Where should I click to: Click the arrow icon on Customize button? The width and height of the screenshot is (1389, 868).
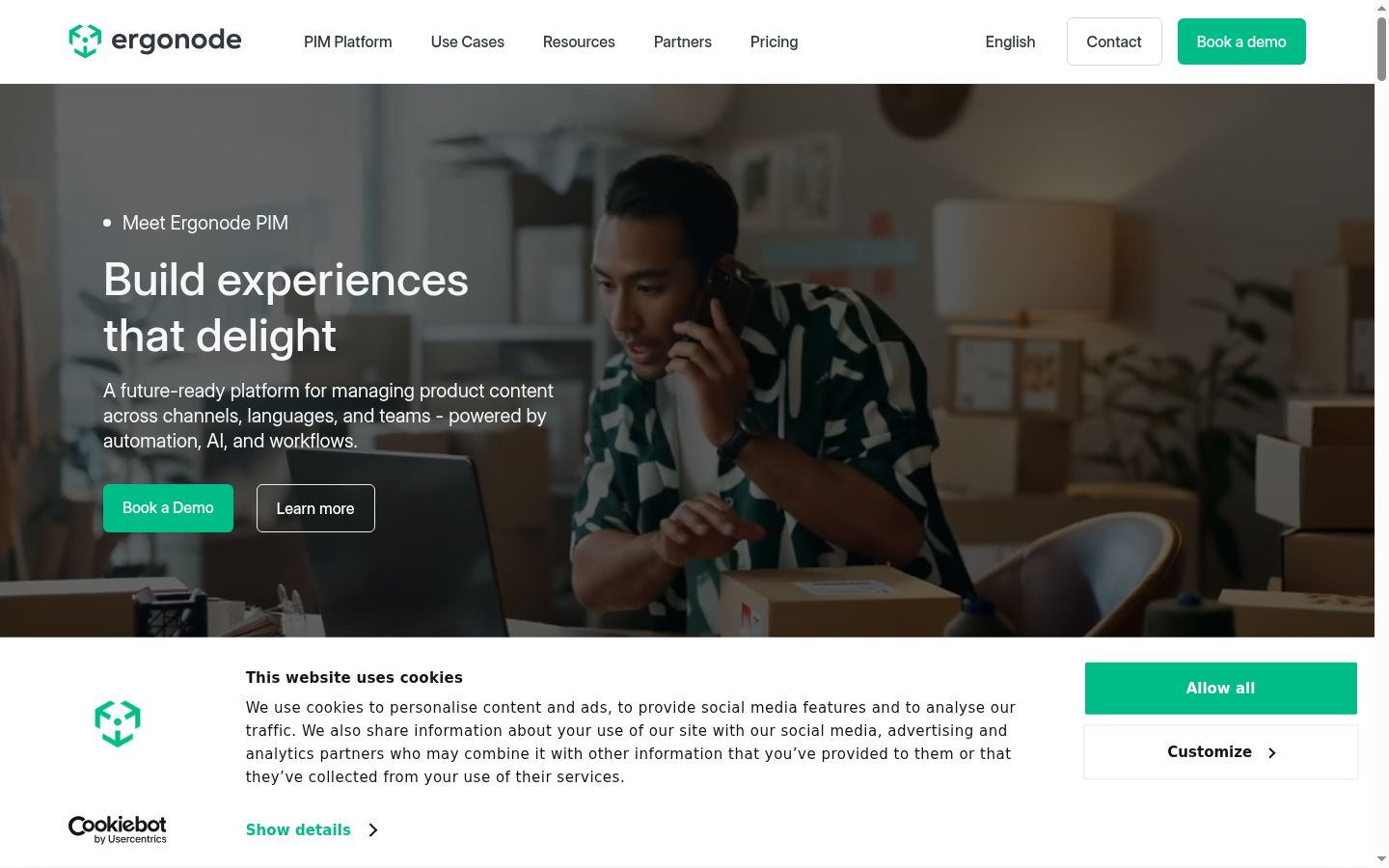click(x=1271, y=752)
